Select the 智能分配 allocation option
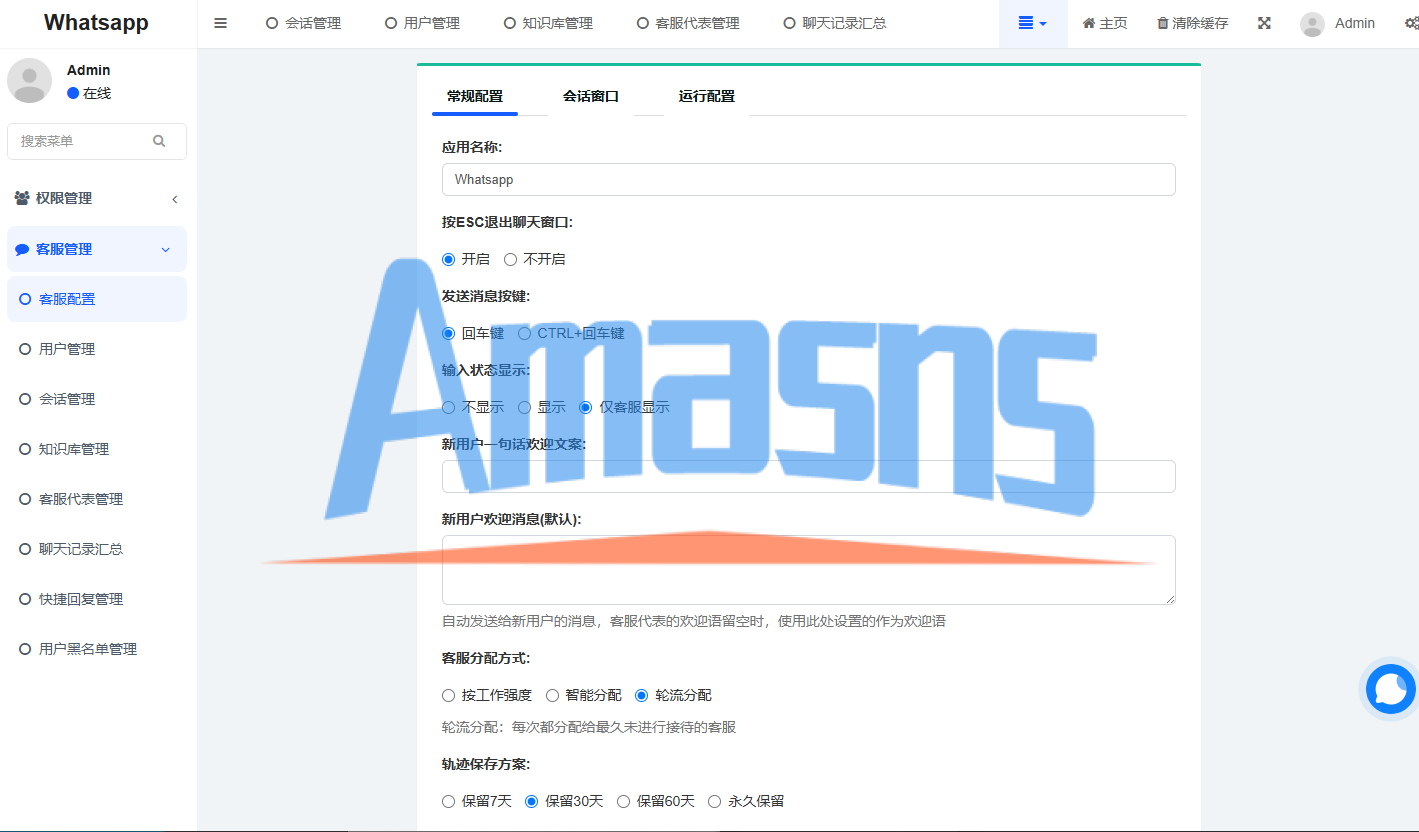Screen dimensions: 1419x832 point(552,695)
